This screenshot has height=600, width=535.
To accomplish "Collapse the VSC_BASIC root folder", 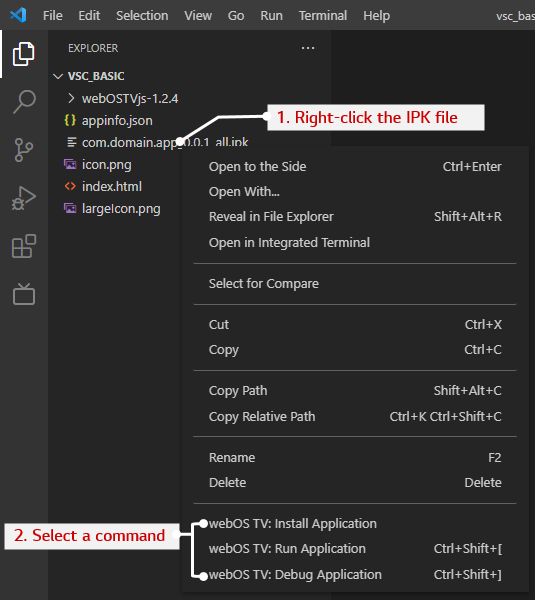I will pyautogui.click(x=58, y=76).
